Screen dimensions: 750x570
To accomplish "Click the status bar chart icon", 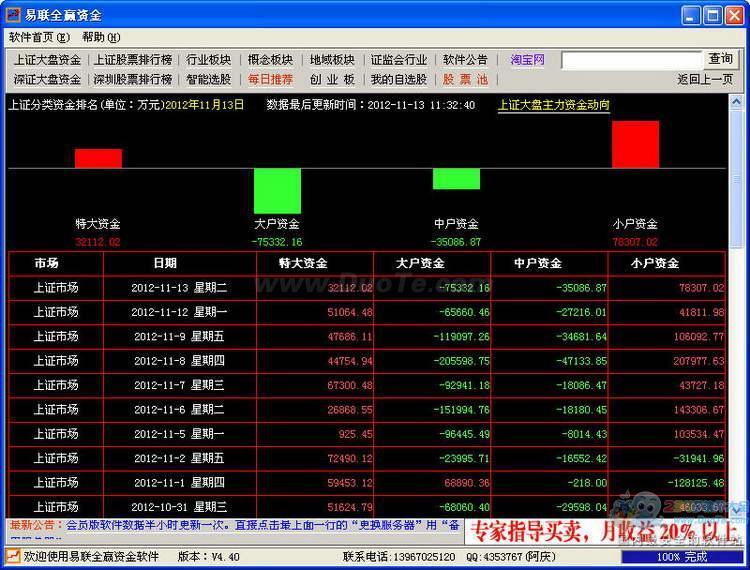I will coord(12,556).
